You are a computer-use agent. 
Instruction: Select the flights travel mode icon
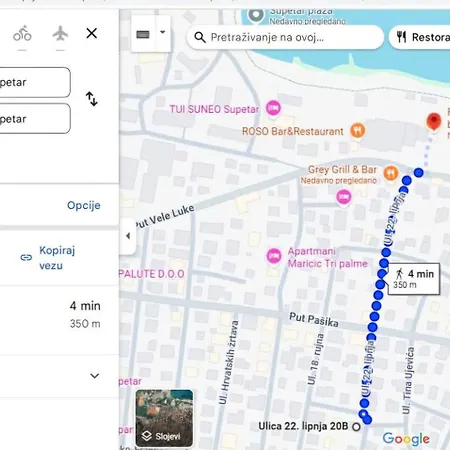[60, 34]
